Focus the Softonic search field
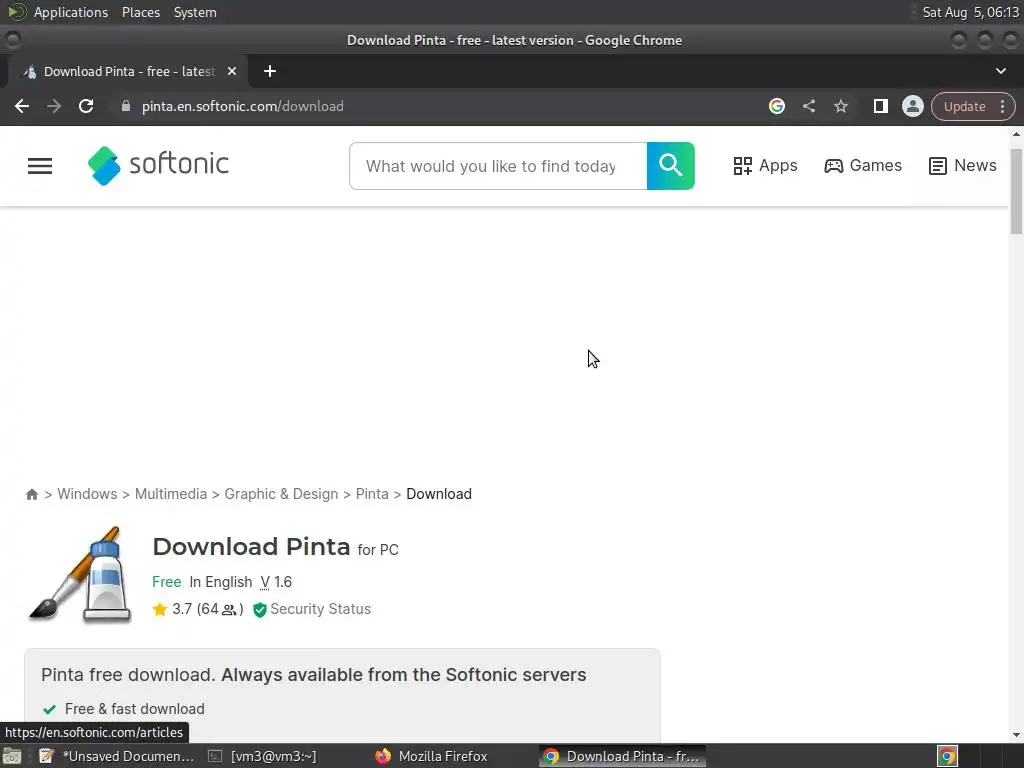1024x768 pixels. 498,166
